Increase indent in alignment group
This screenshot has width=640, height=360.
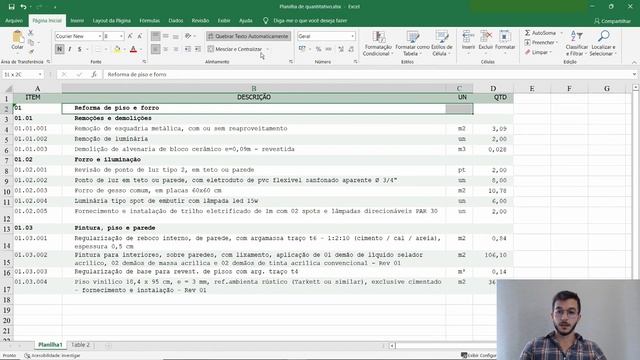(198, 49)
